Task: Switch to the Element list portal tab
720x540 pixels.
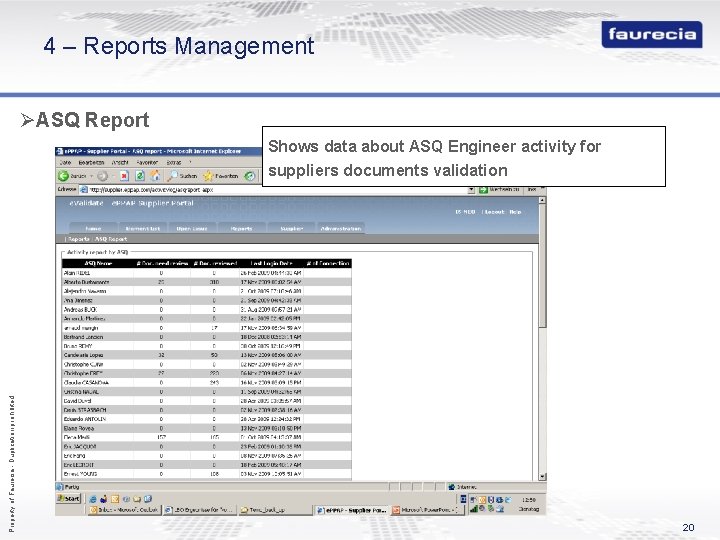Action: 143,228
